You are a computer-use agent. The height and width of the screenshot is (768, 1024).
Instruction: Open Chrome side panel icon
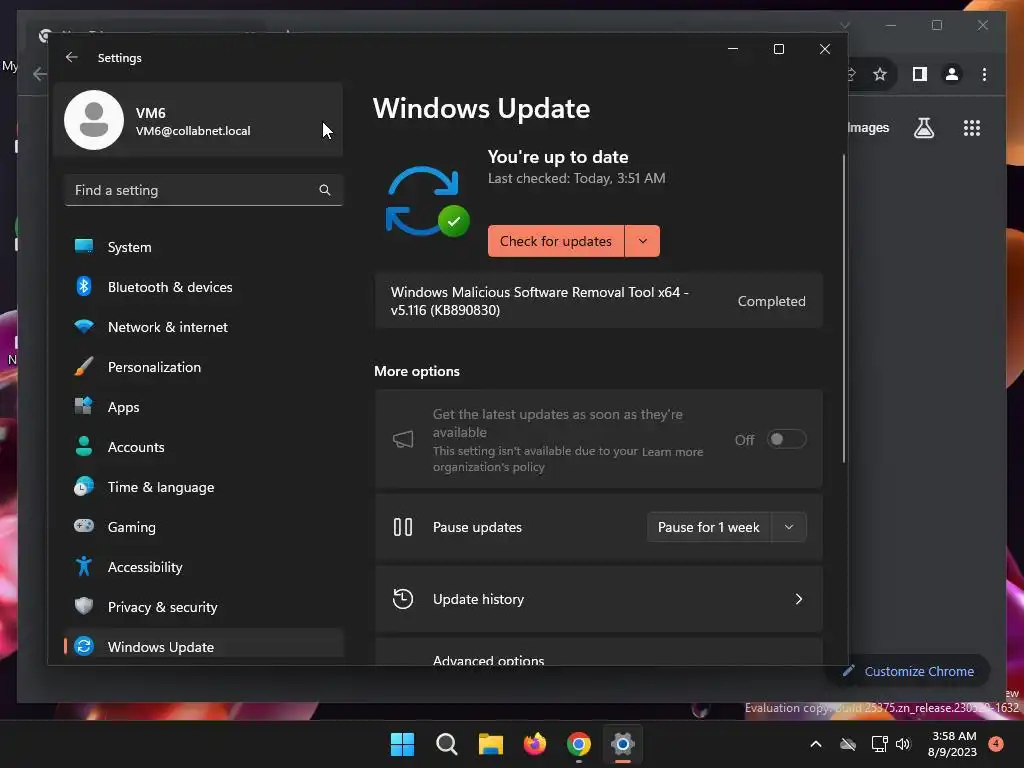click(920, 74)
